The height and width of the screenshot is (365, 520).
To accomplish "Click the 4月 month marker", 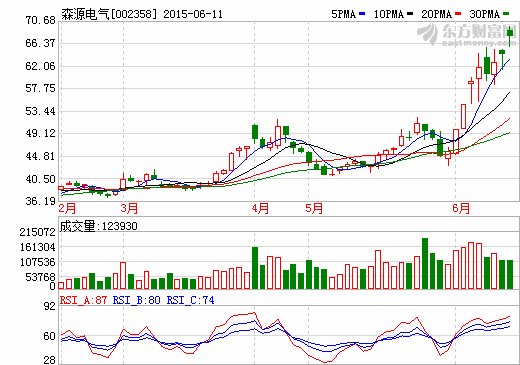I will click(260, 208).
